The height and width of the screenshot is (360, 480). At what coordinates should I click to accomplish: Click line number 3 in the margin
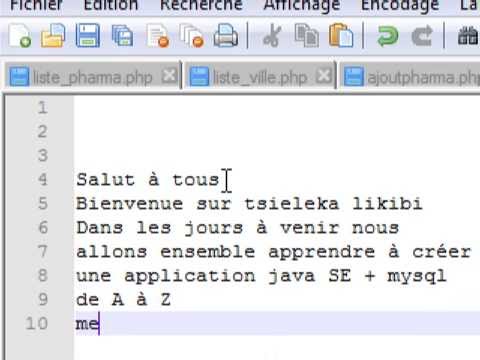42,156
